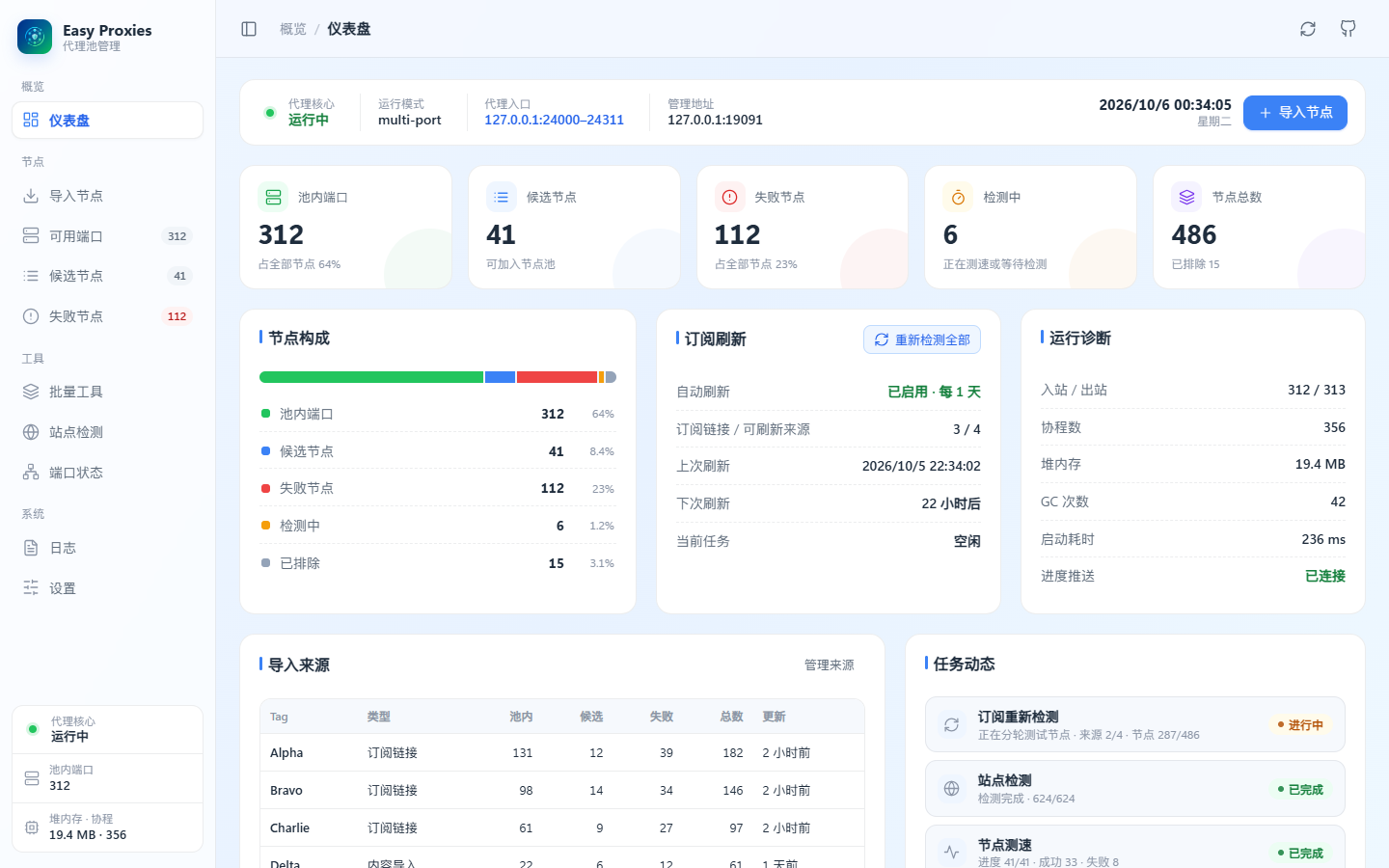Open 端口状态 sidebar item

click(x=107, y=473)
